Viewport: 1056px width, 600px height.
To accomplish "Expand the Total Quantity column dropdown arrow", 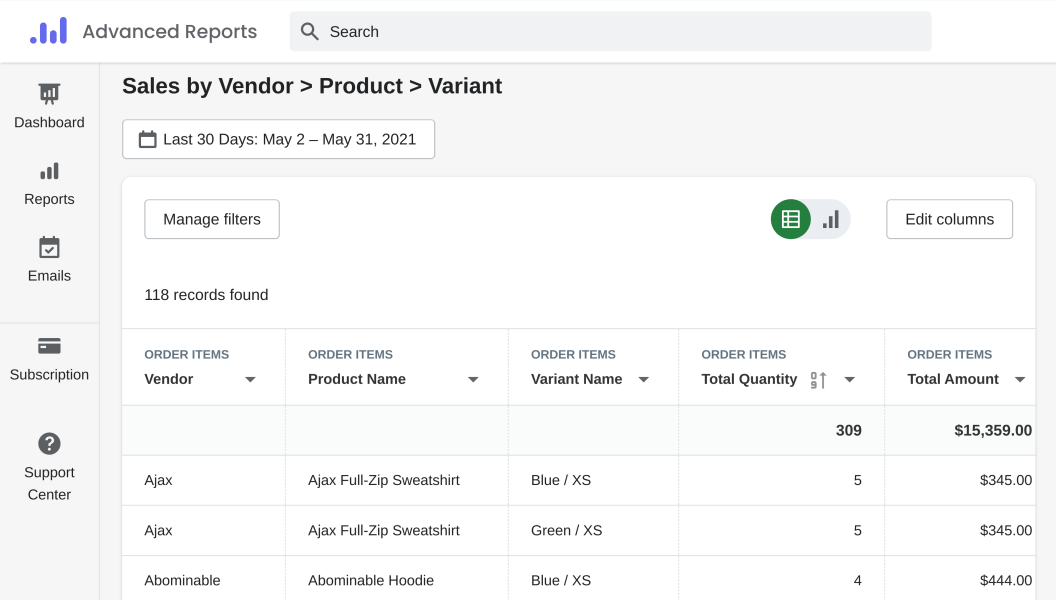I will 850,380.
